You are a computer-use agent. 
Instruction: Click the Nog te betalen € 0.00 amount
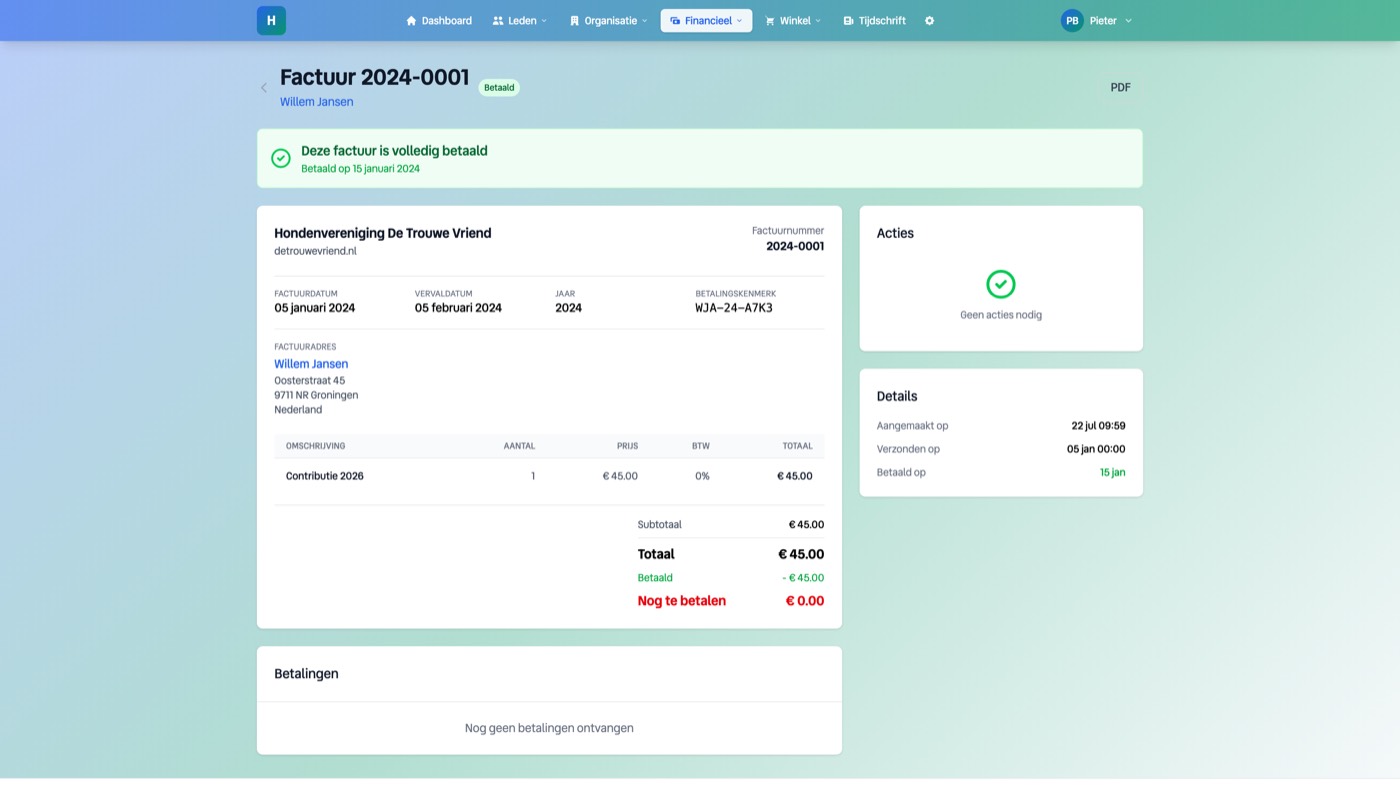click(805, 601)
